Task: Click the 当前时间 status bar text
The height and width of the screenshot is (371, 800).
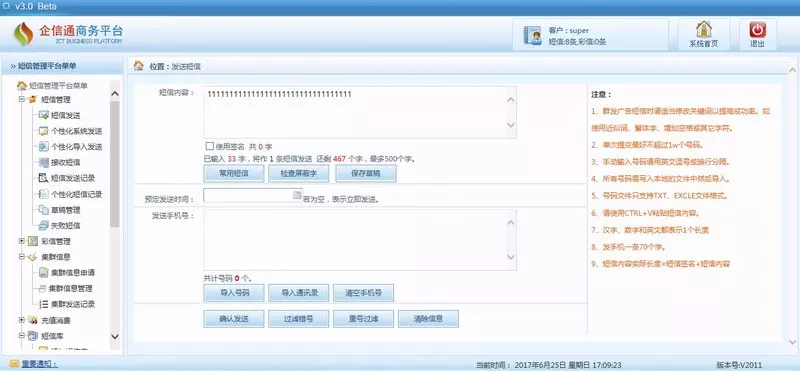Action: (x=548, y=365)
